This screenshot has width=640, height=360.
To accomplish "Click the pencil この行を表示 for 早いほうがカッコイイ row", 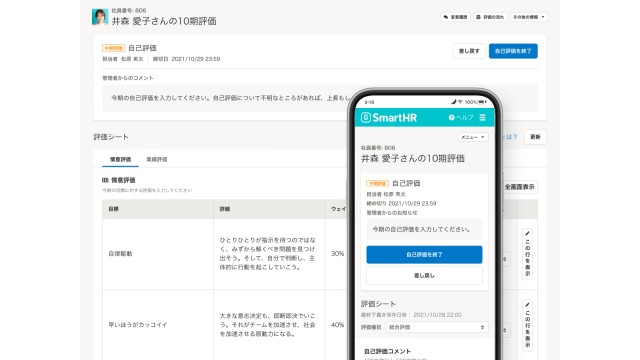I will (x=527, y=325).
